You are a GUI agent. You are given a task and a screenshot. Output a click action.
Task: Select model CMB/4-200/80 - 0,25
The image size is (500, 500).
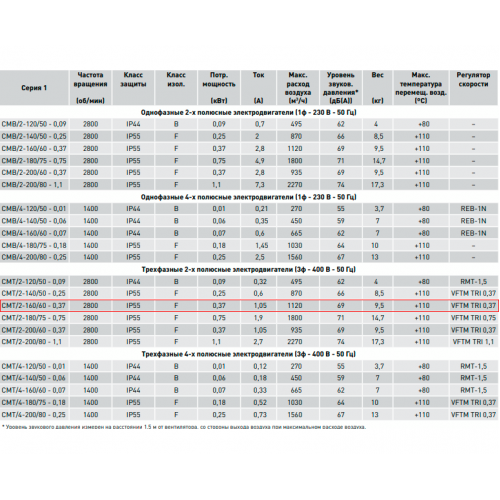[x=34, y=257]
